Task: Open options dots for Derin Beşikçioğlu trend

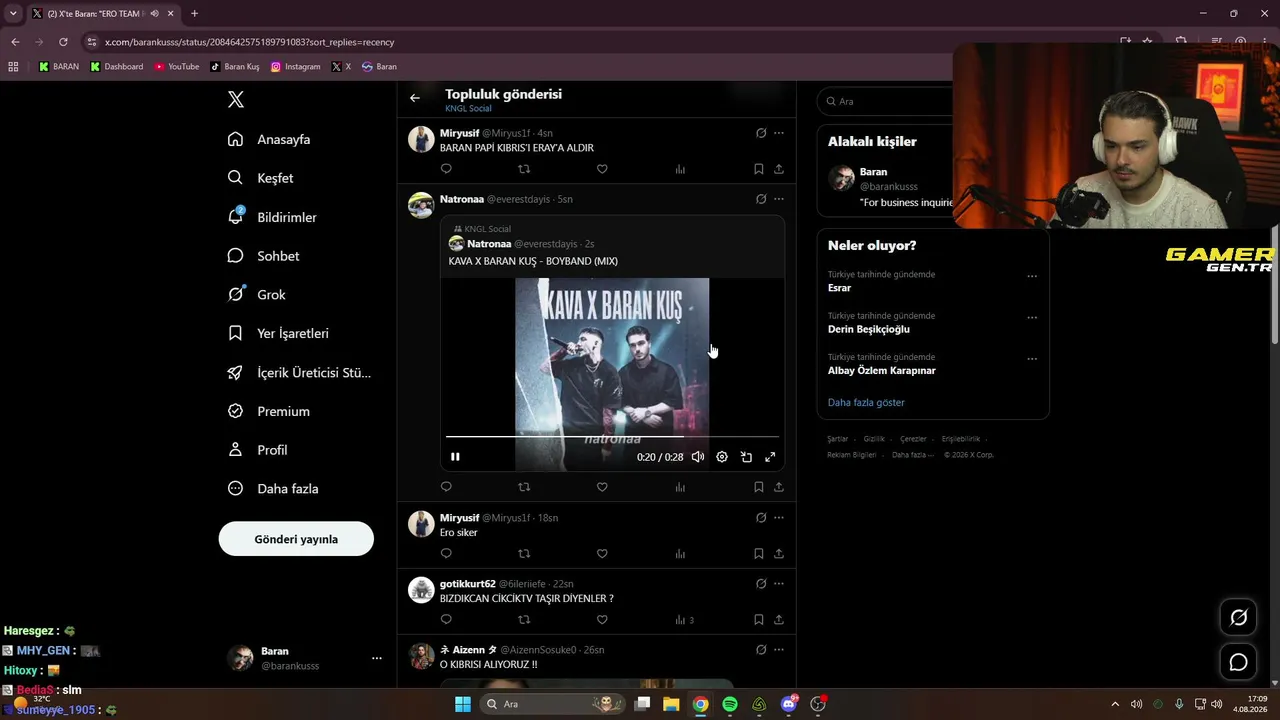Action: click(x=1032, y=317)
